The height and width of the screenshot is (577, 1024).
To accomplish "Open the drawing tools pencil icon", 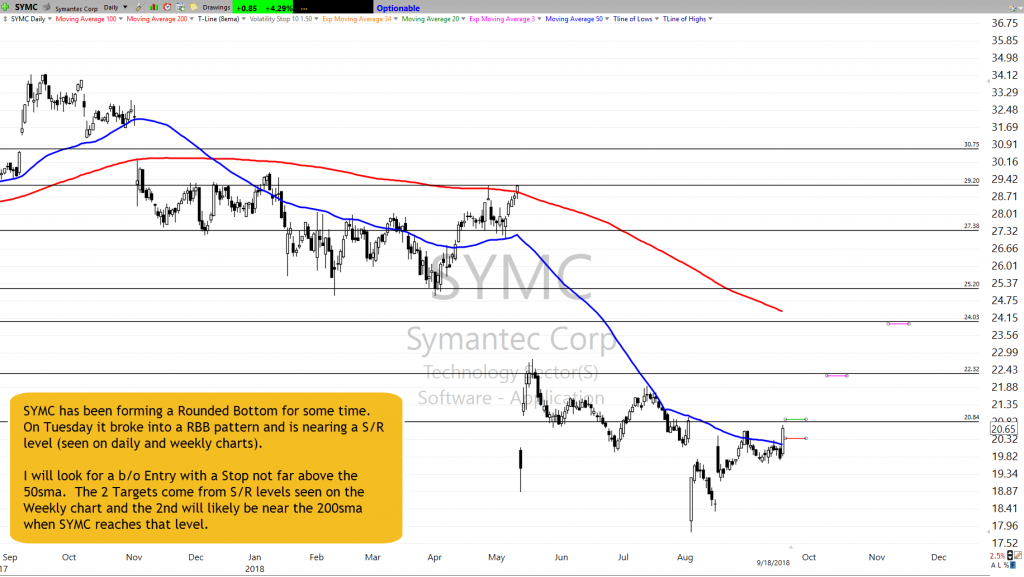I will coord(139,7).
